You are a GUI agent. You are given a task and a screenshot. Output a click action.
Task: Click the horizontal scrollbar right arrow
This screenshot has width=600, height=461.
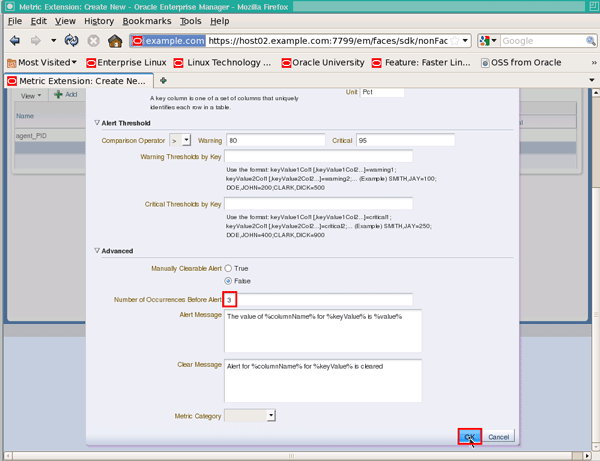[587, 456]
